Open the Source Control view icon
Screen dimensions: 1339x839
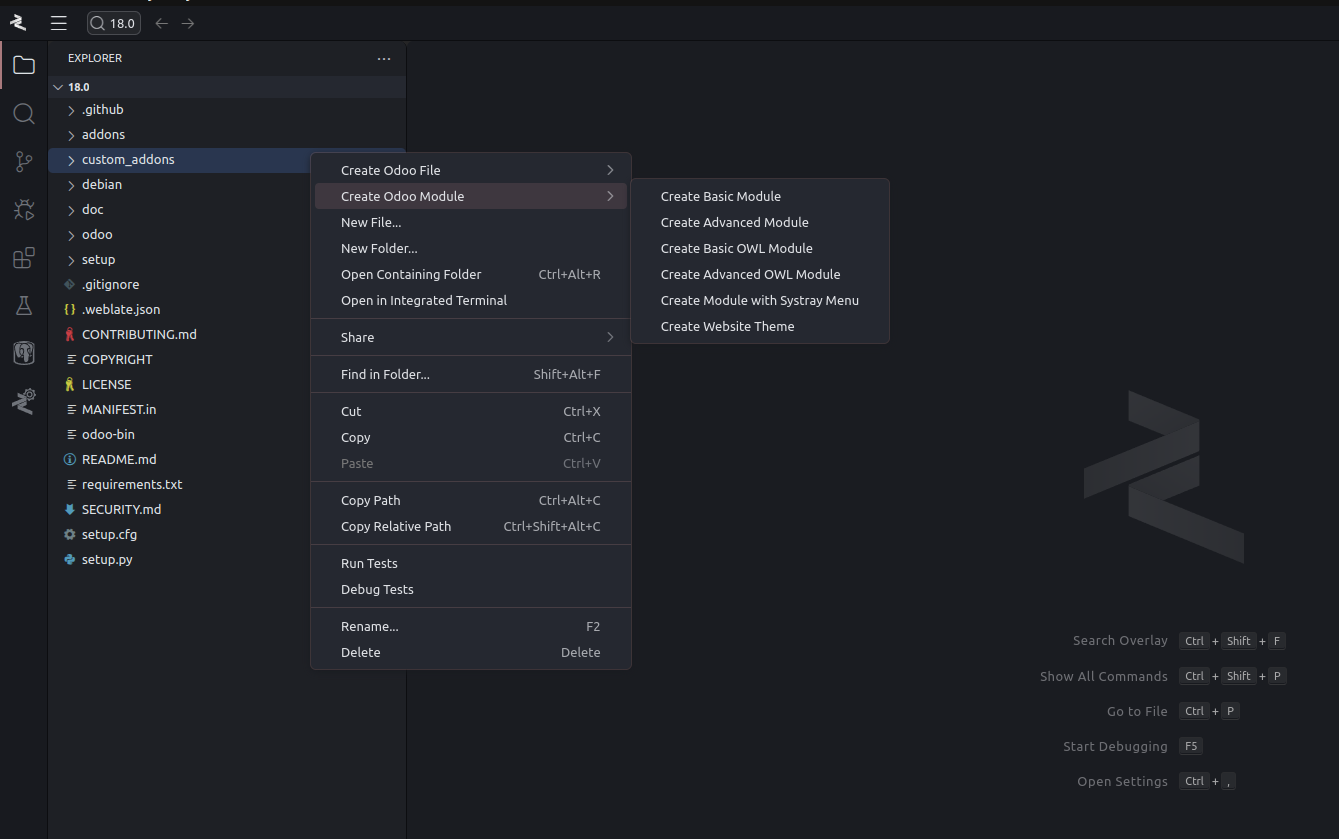(24, 161)
